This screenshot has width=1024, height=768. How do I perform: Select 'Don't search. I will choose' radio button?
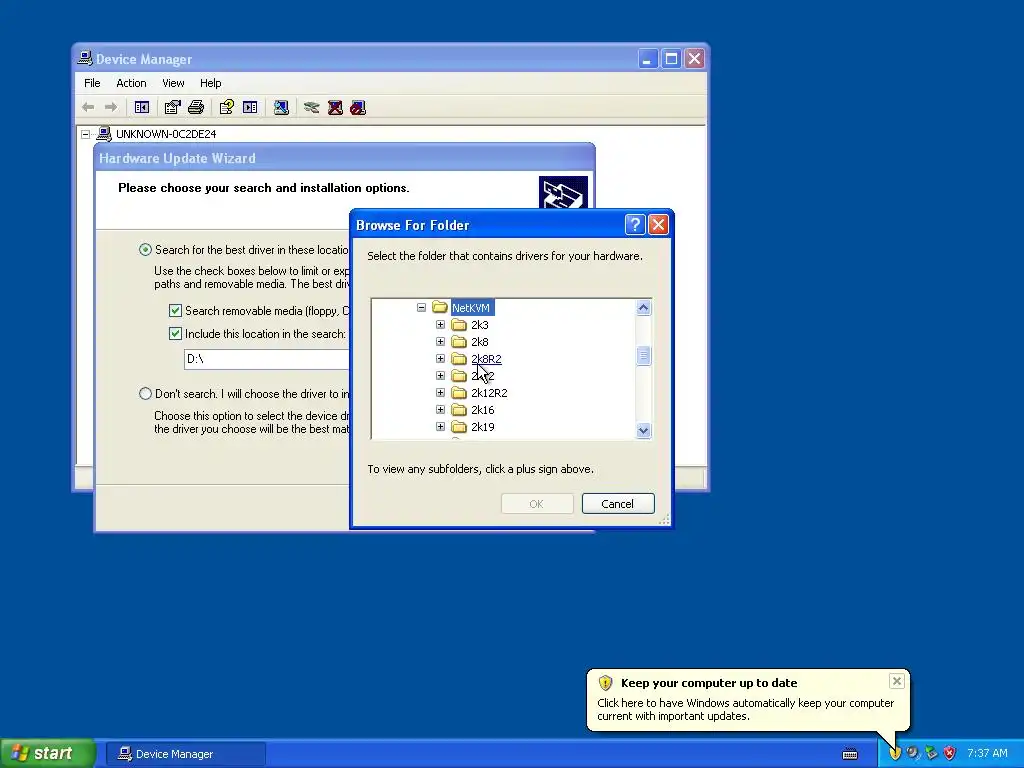click(145, 394)
